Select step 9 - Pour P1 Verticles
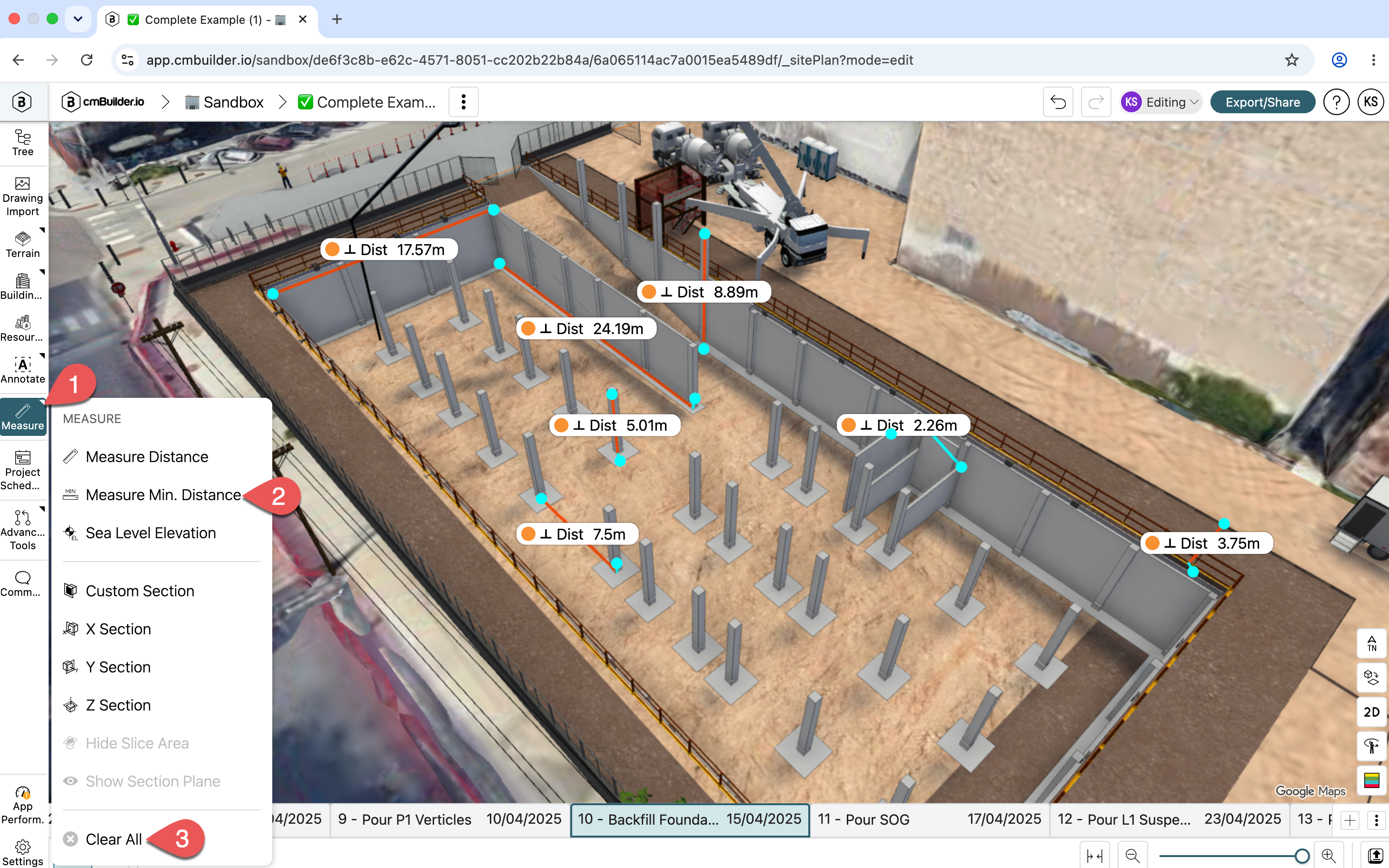The image size is (1389, 868). pos(450,819)
